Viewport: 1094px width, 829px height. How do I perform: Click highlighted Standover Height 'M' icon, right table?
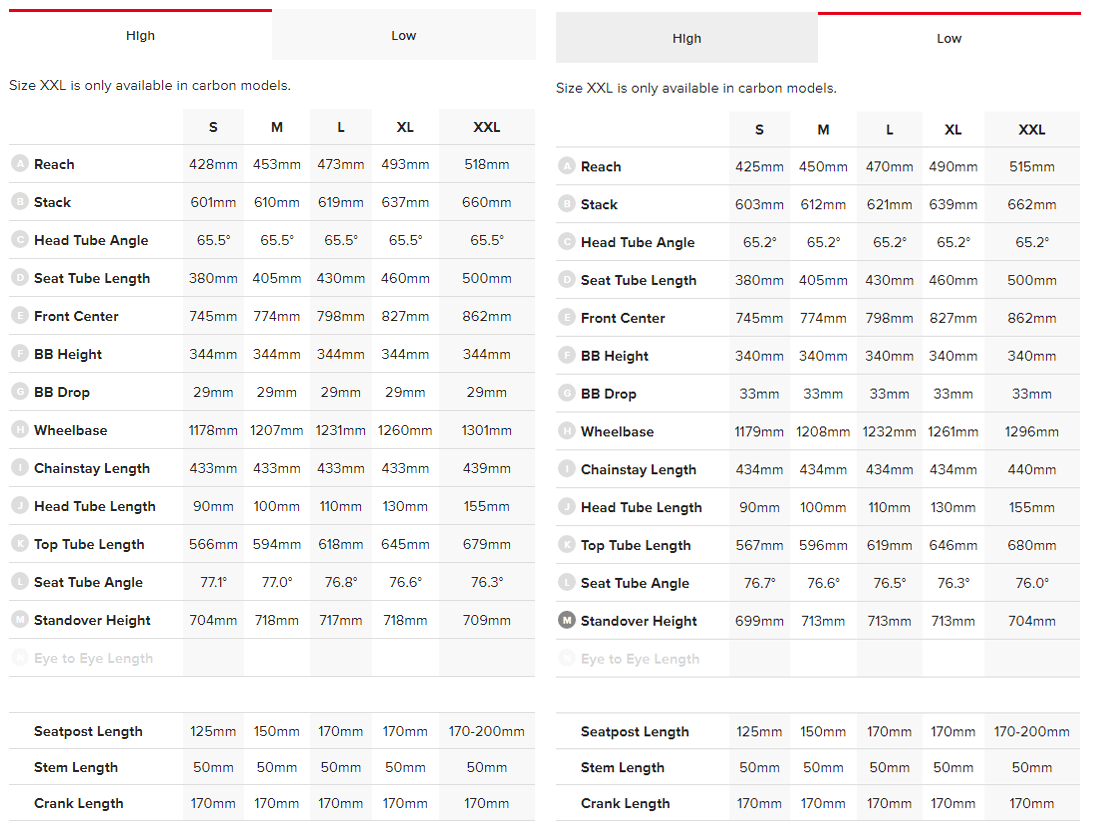click(x=566, y=621)
